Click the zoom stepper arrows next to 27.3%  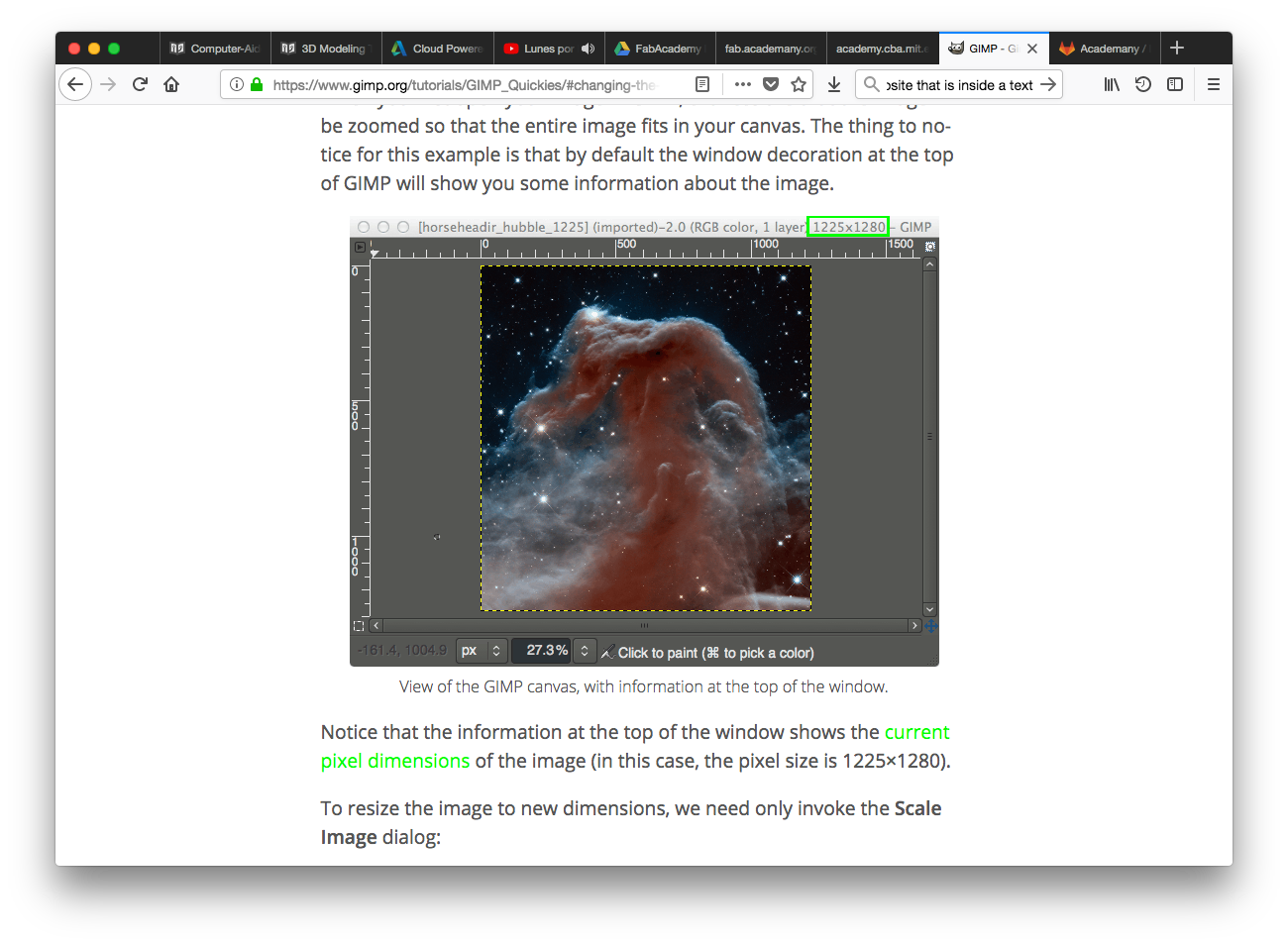click(x=585, y=651)
